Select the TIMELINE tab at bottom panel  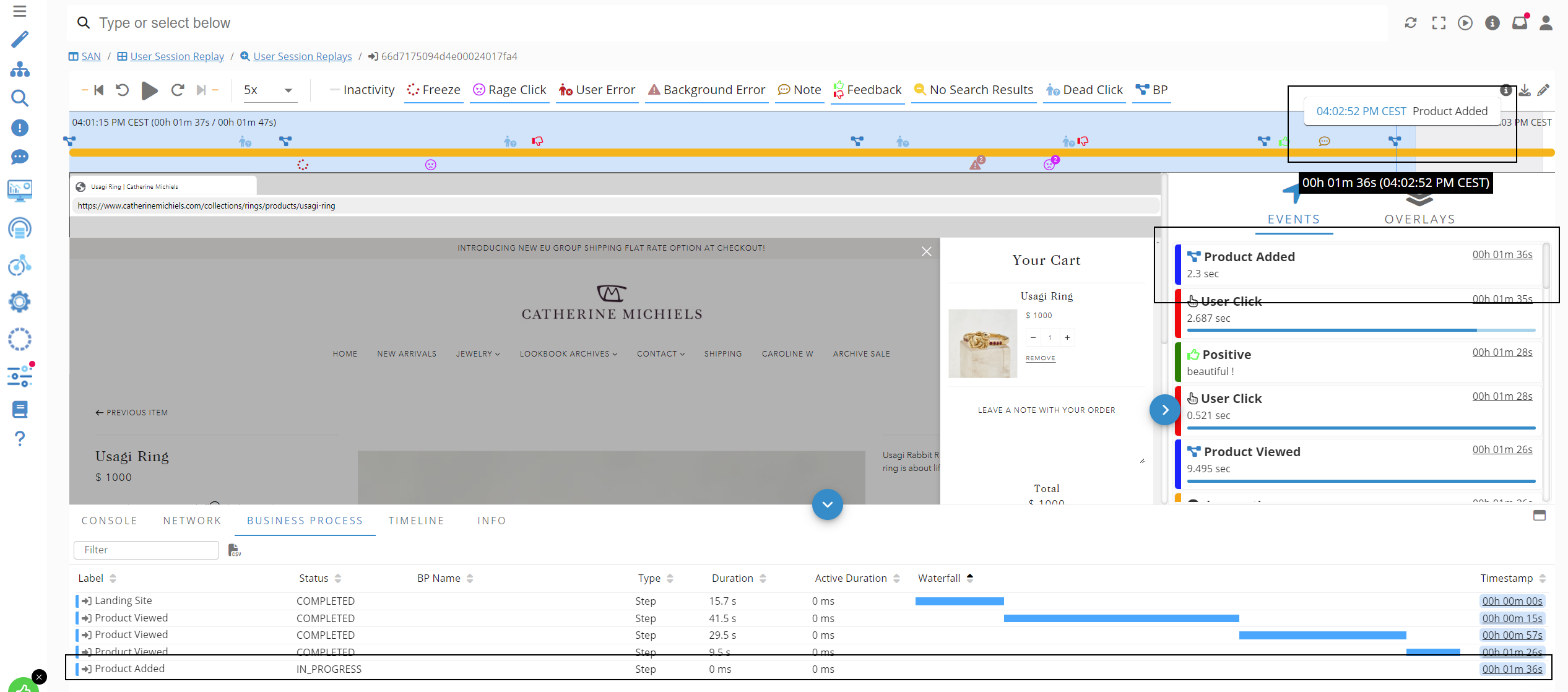[417, 520]
